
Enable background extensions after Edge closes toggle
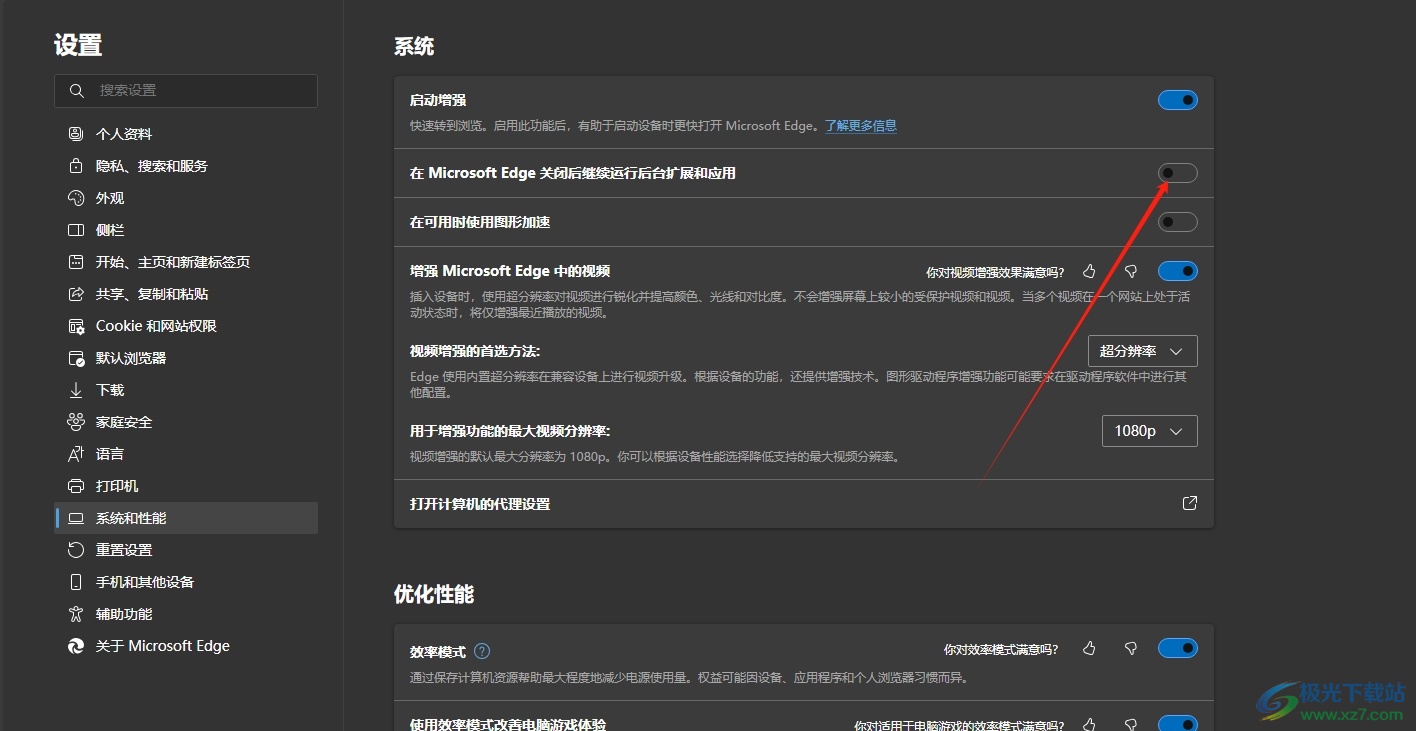pyautogui.click(x=1177, y=173)
